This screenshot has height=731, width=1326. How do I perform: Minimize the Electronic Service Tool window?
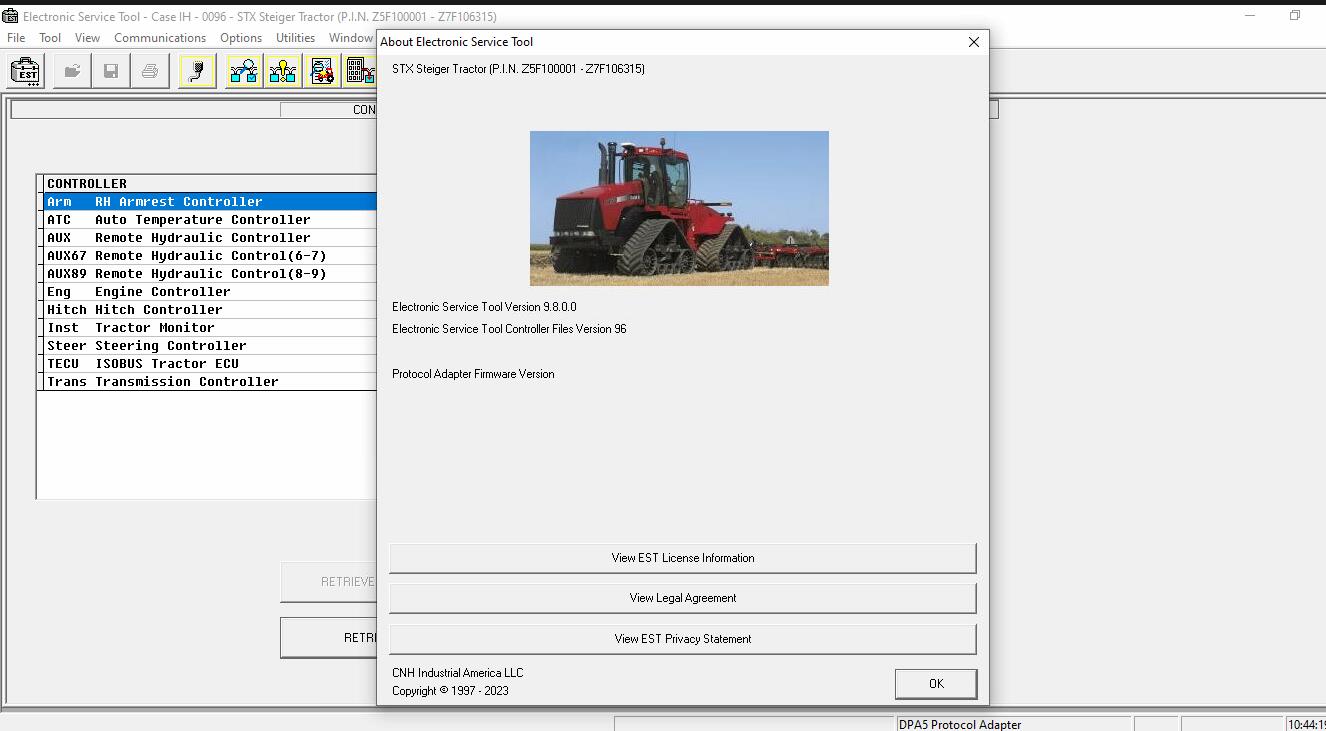(1251, 16)
